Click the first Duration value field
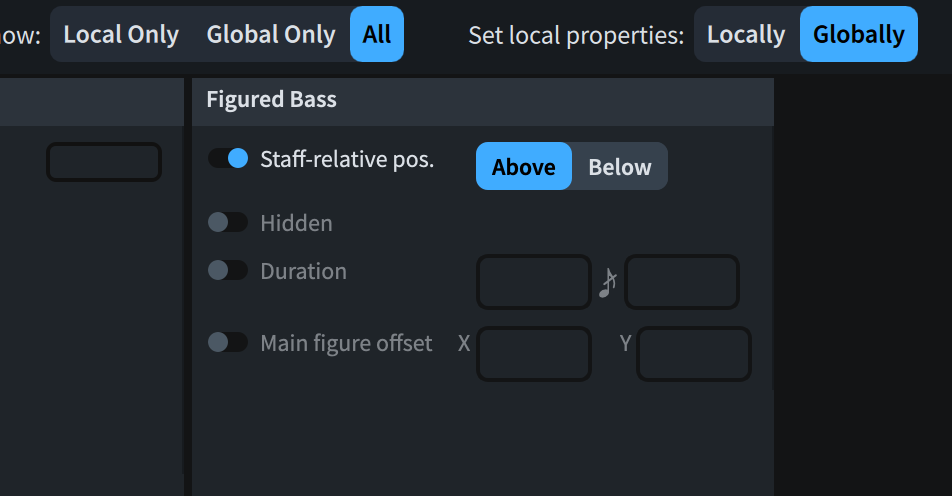Screen dimensions: 952x496 click(534, 282)
